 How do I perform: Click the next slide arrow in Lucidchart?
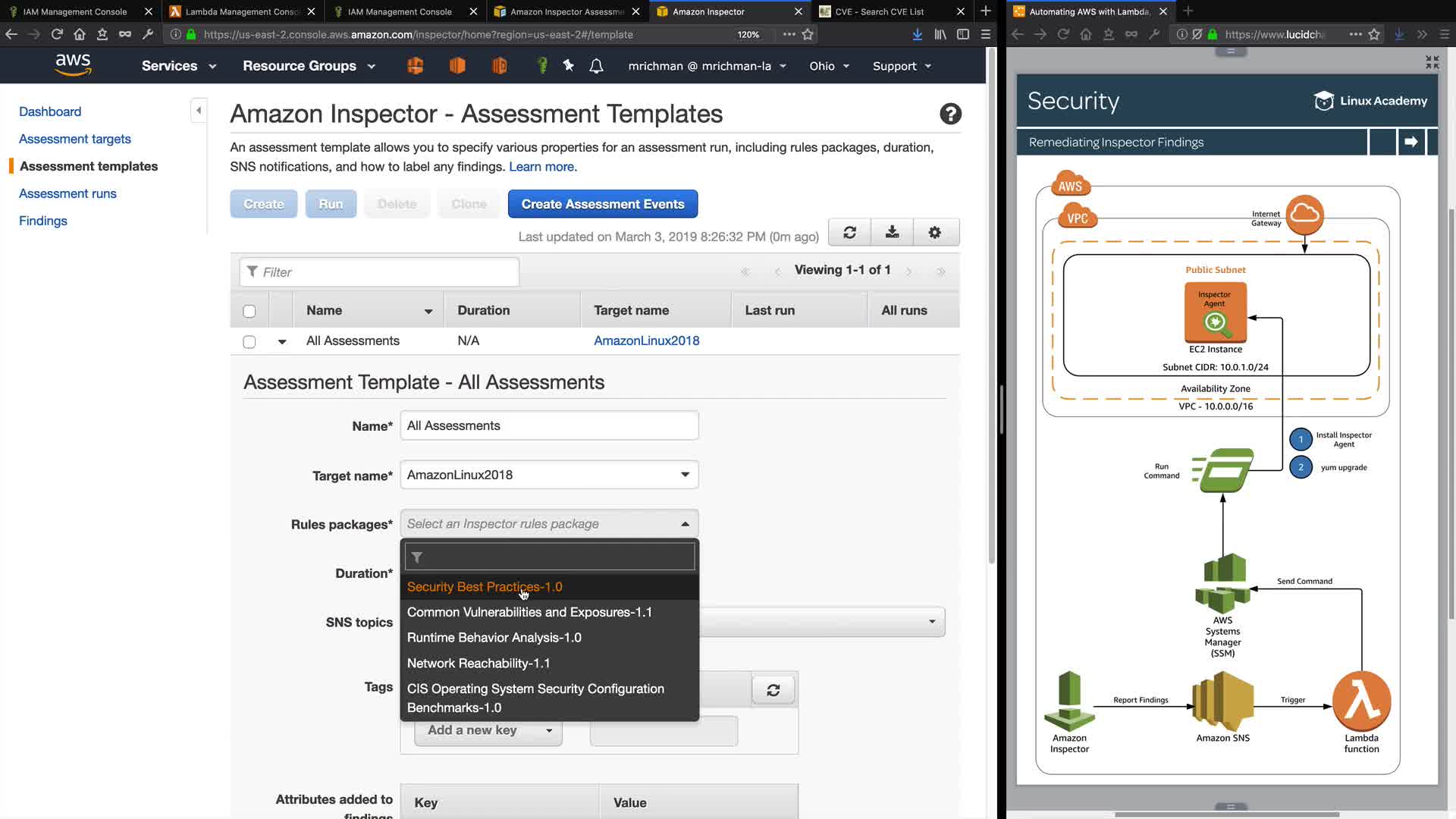tap(1410, 142)
